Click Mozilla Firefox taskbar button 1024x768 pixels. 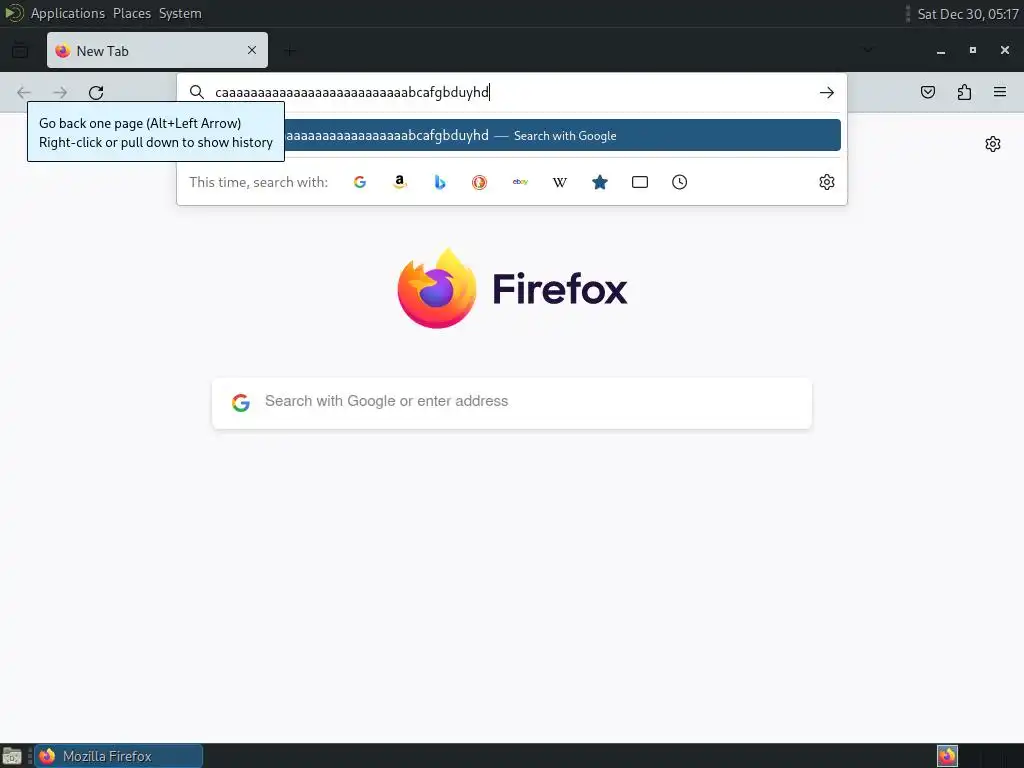pos(119,756)
